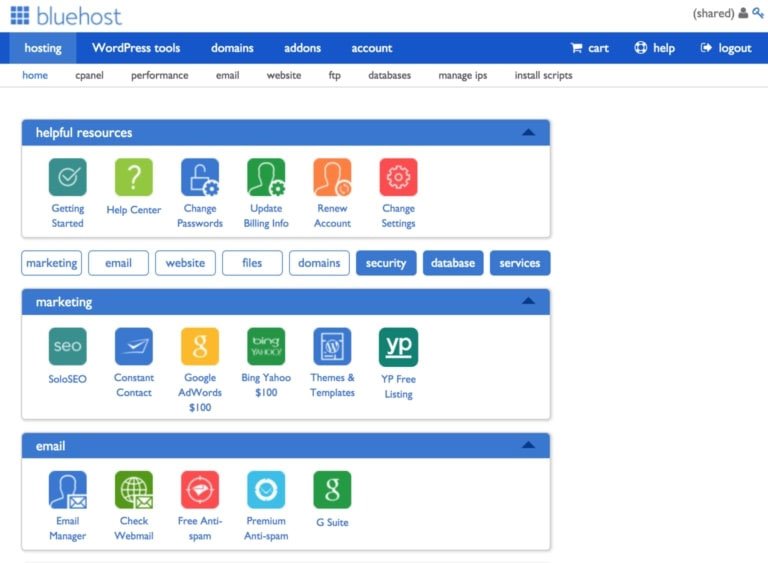Image resolution: width=768 pixels, height=563 pixels.
Task: Click the bluehost wordmark
Action: point(79,16)
